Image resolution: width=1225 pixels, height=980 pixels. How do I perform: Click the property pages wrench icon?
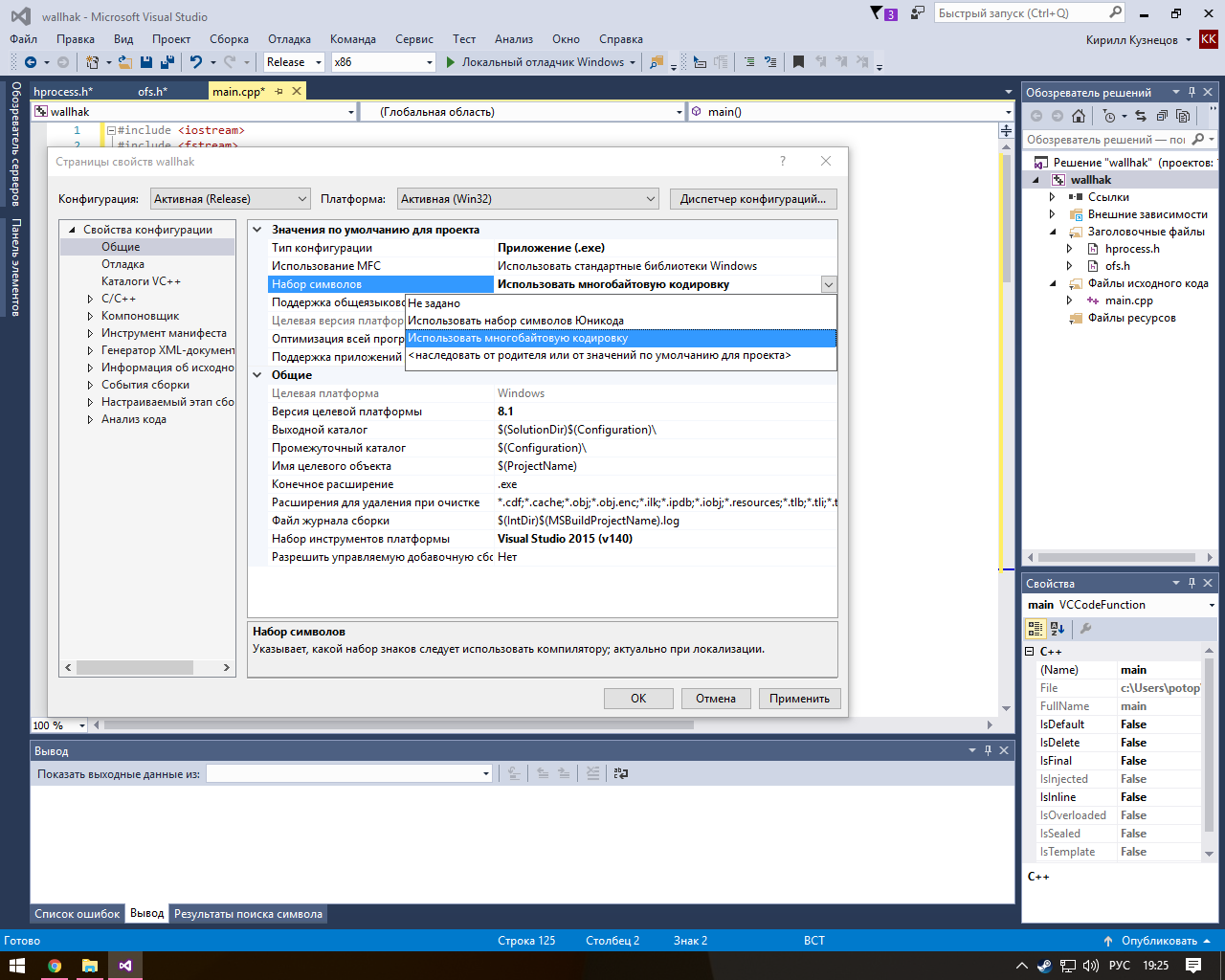pos(1085,629)
